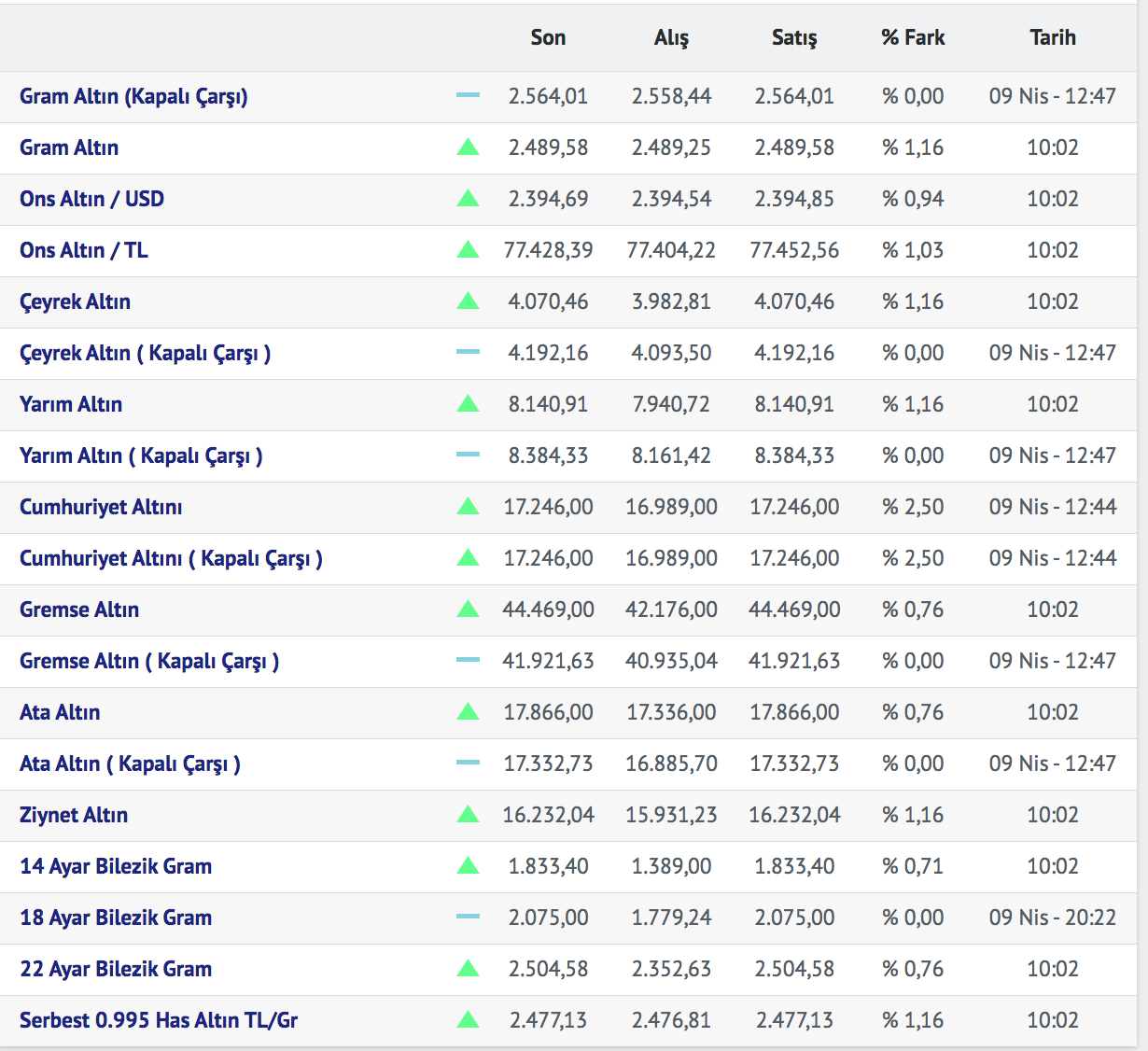The width and height of the screenshot is (1148, 1051).
Task: Click the Tarih column header
Action: coord(1053,37)
